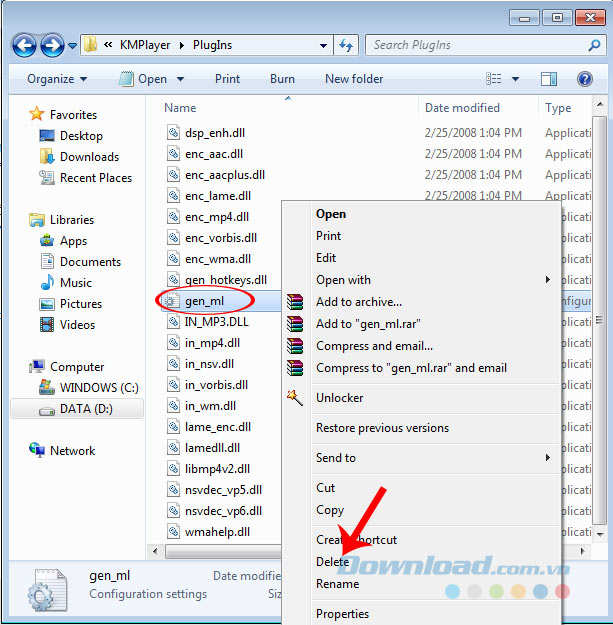Open the Apps library
The height and width of the screenshot is (625, 613).
tap(63, 241)
